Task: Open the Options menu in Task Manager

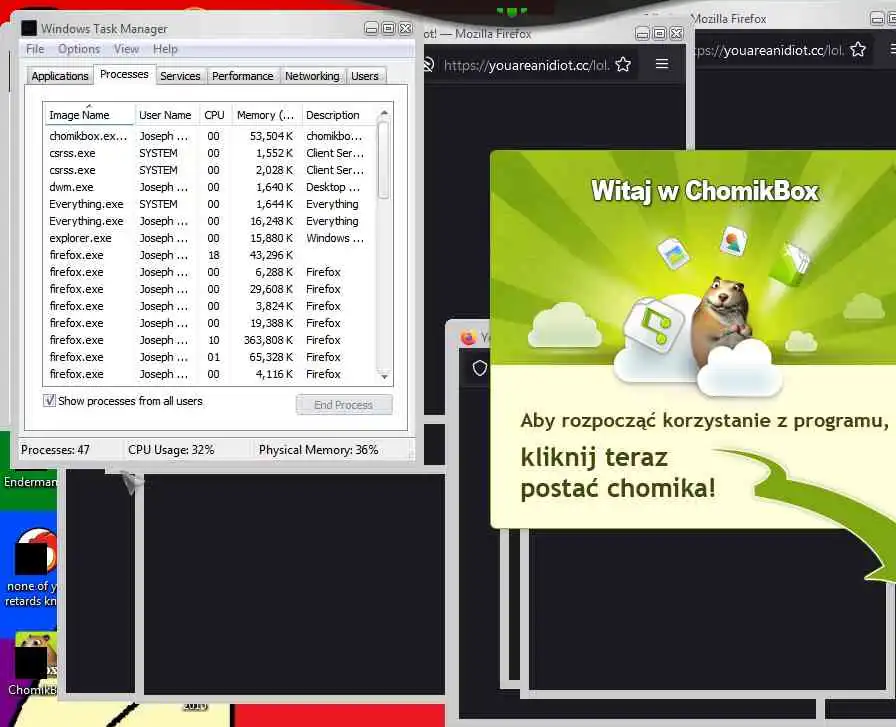Action: click(79, 49)
